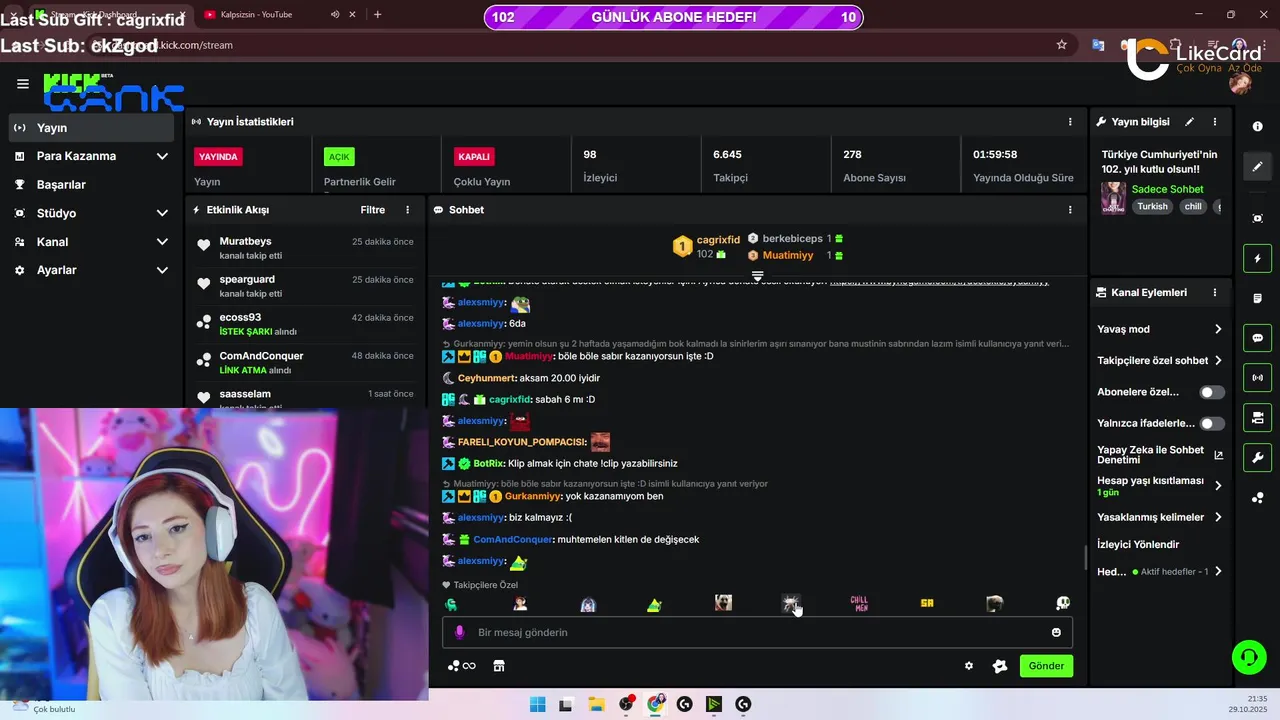
Task: Go to Yayın in the sidebar
Action: [91, 128]
